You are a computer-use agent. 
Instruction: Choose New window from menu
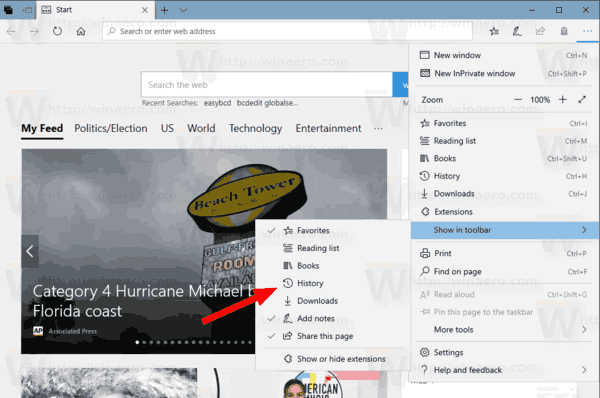[503, 55]
